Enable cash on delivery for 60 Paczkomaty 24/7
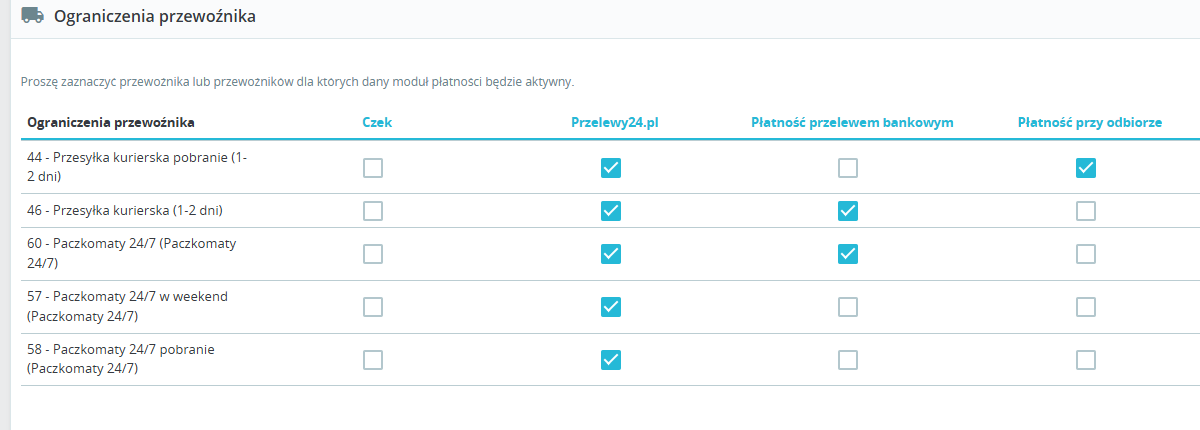Viewport: 1200px width, 430px height. click(x=1086, y=254)
